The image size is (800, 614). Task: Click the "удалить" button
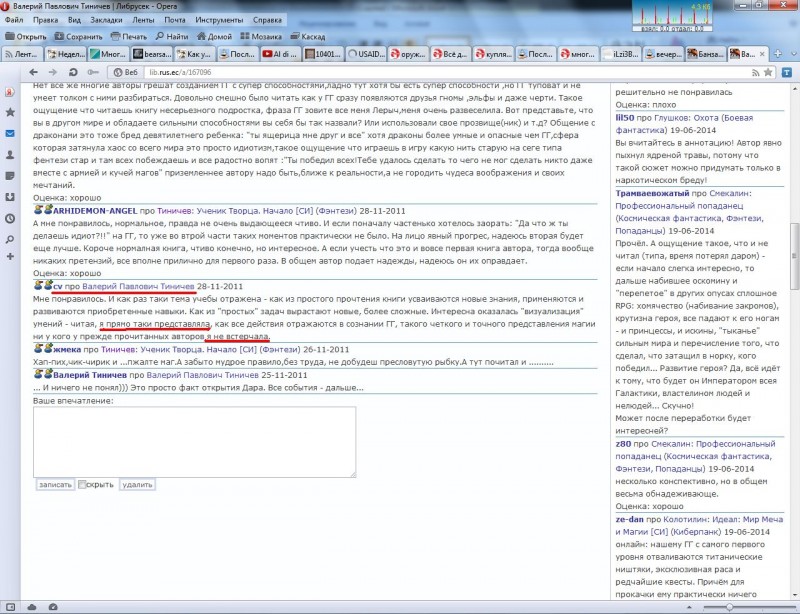pos(137,484)
